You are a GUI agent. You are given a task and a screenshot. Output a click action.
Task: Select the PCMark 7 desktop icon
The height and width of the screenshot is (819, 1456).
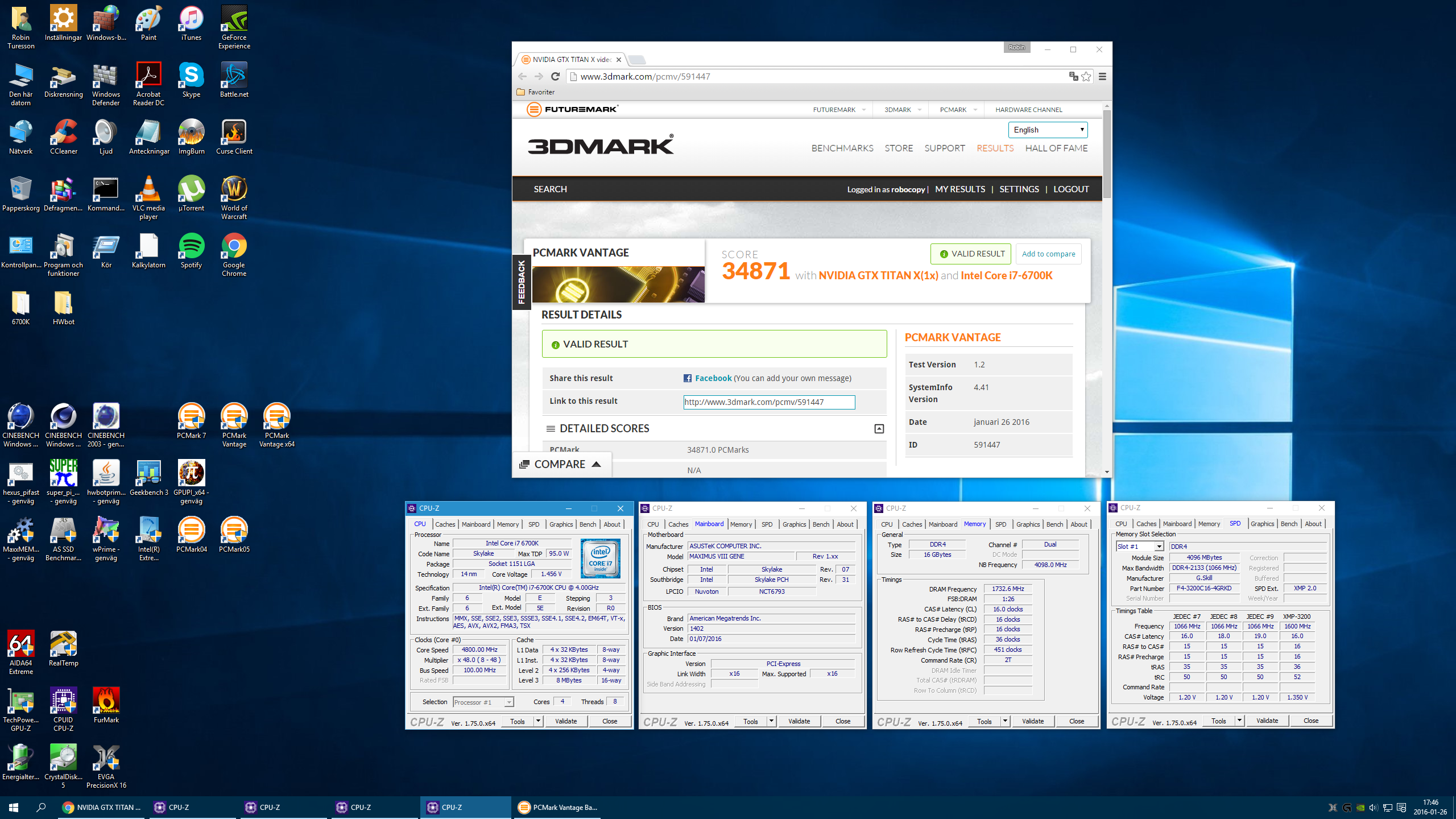(191, 421)
